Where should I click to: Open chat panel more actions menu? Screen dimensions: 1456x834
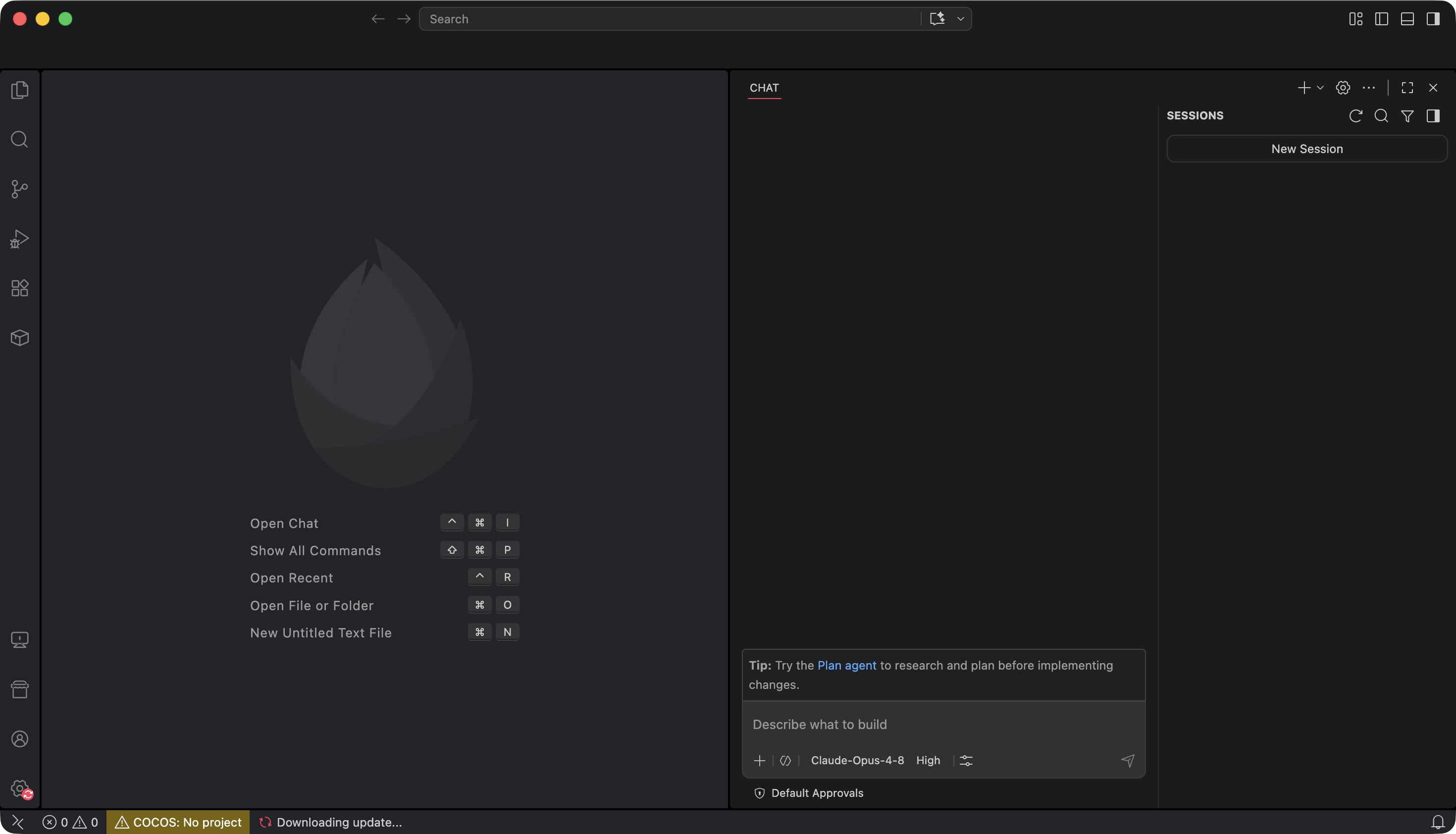coord(1368,88)
